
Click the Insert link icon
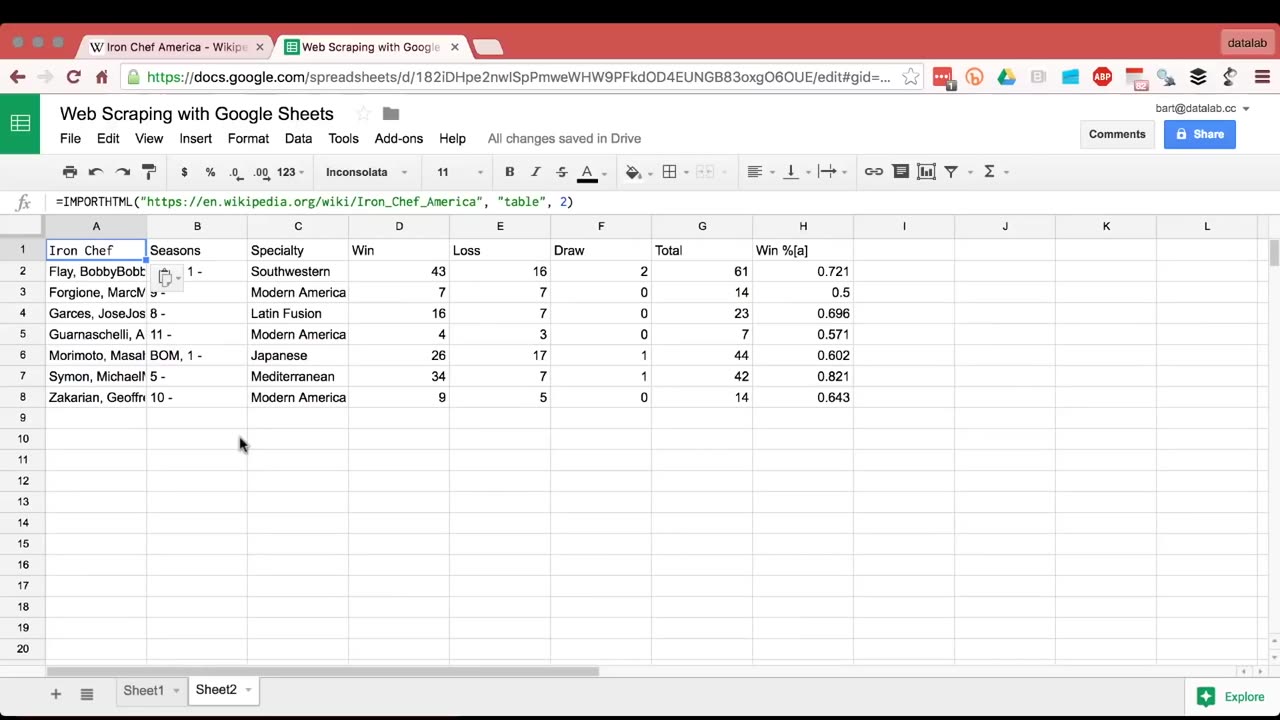tap(874, 172)
